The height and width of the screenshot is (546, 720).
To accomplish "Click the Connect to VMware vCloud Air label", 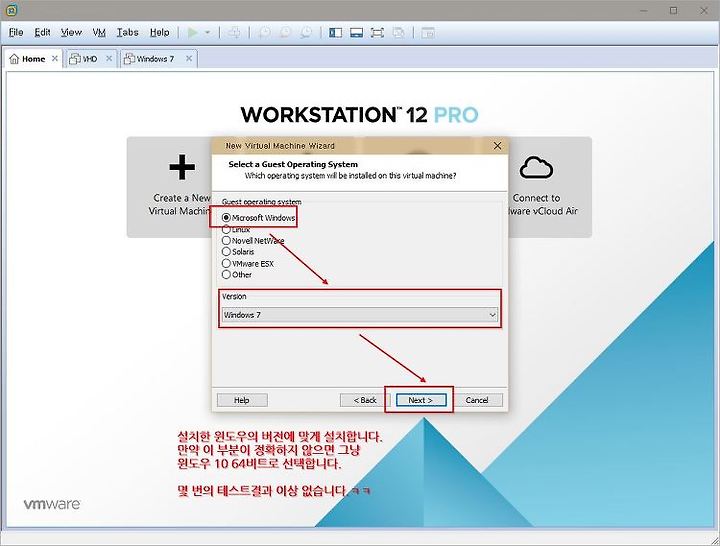I will pyautogui.click(x=542, y=204).
